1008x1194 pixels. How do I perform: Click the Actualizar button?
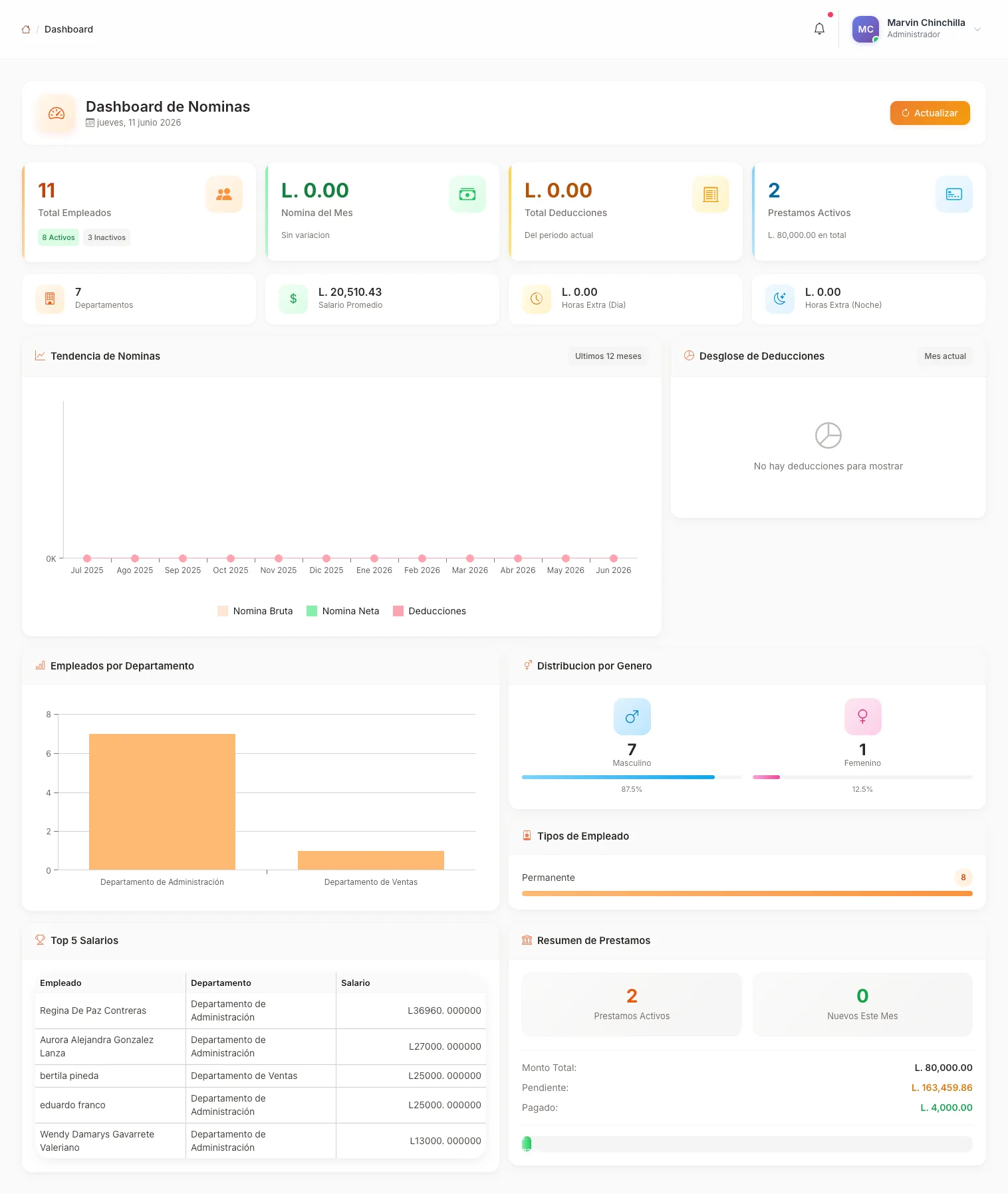point(930,113)
